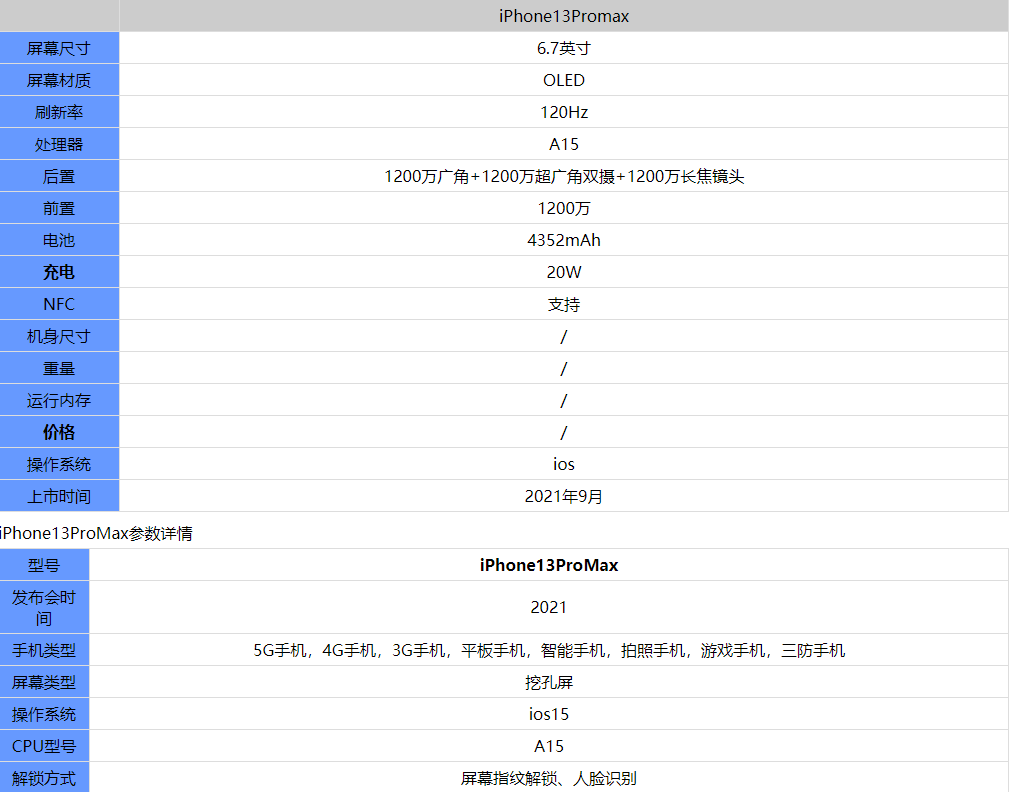Image resolution: width=1010 pixels, height=792 pixels.
Task: Click the 6.7英寸 value cell
Action: coord(563,48)
